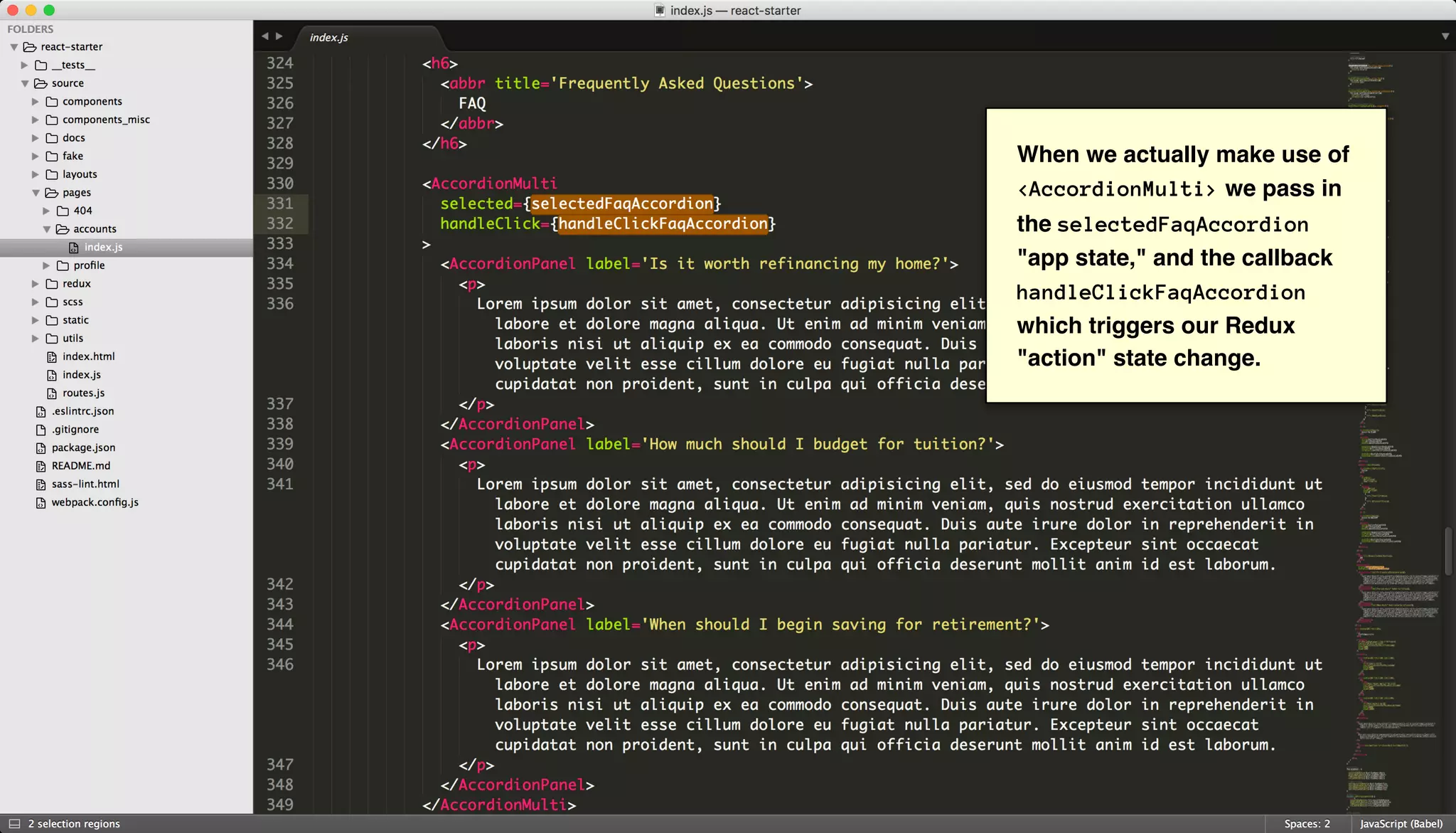Viewport: 1456px width, 833px height.
Task: Click the .eslintrc.json file icon
Action: click(41, 411)
